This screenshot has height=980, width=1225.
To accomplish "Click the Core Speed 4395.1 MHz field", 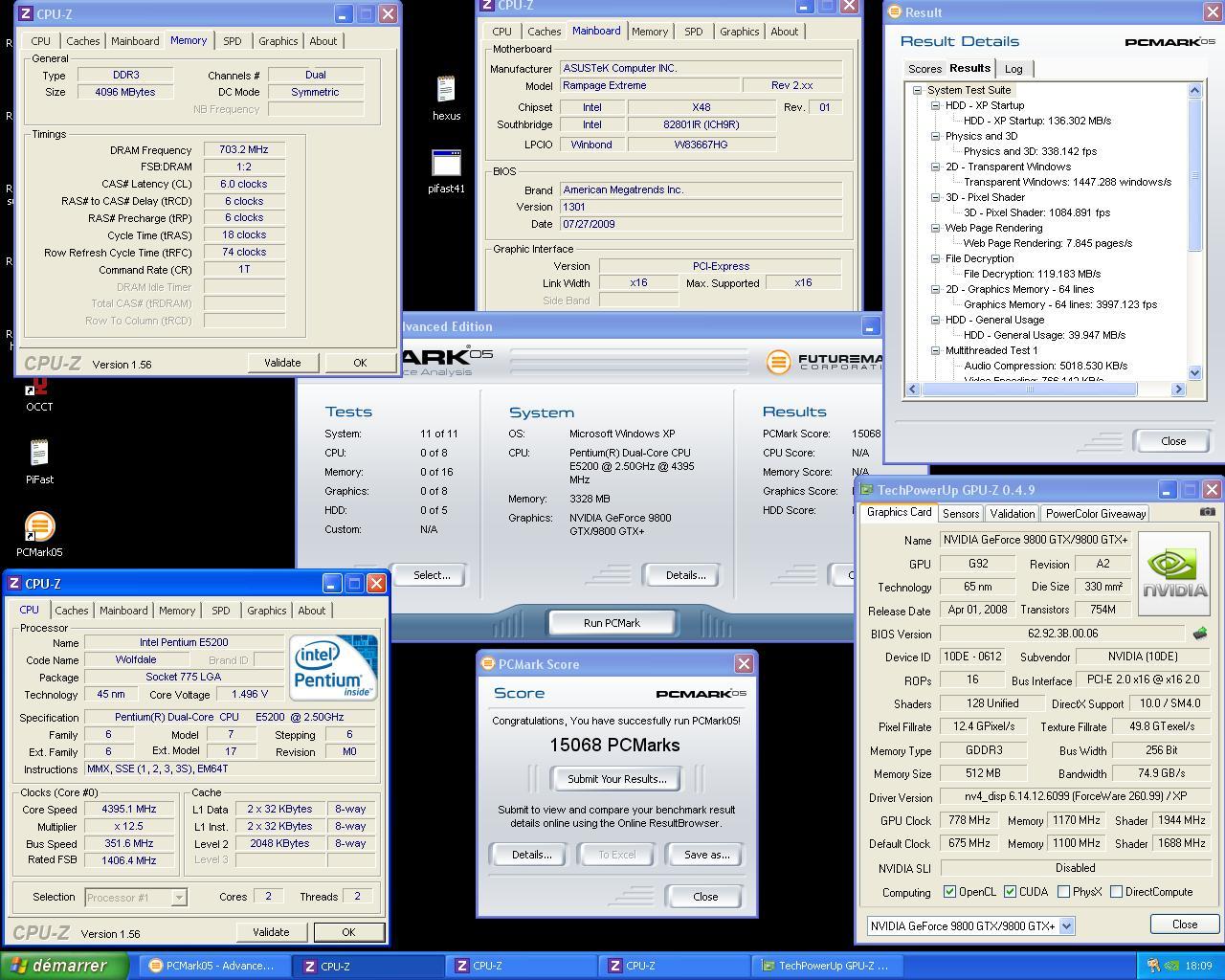I will (x=131, y=809).
